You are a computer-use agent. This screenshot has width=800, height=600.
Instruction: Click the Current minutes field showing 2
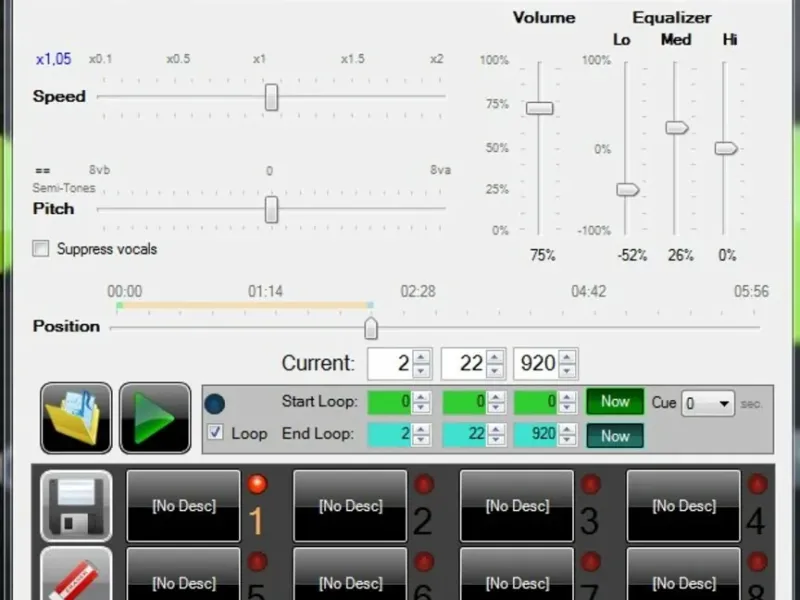tap(390, 364)
